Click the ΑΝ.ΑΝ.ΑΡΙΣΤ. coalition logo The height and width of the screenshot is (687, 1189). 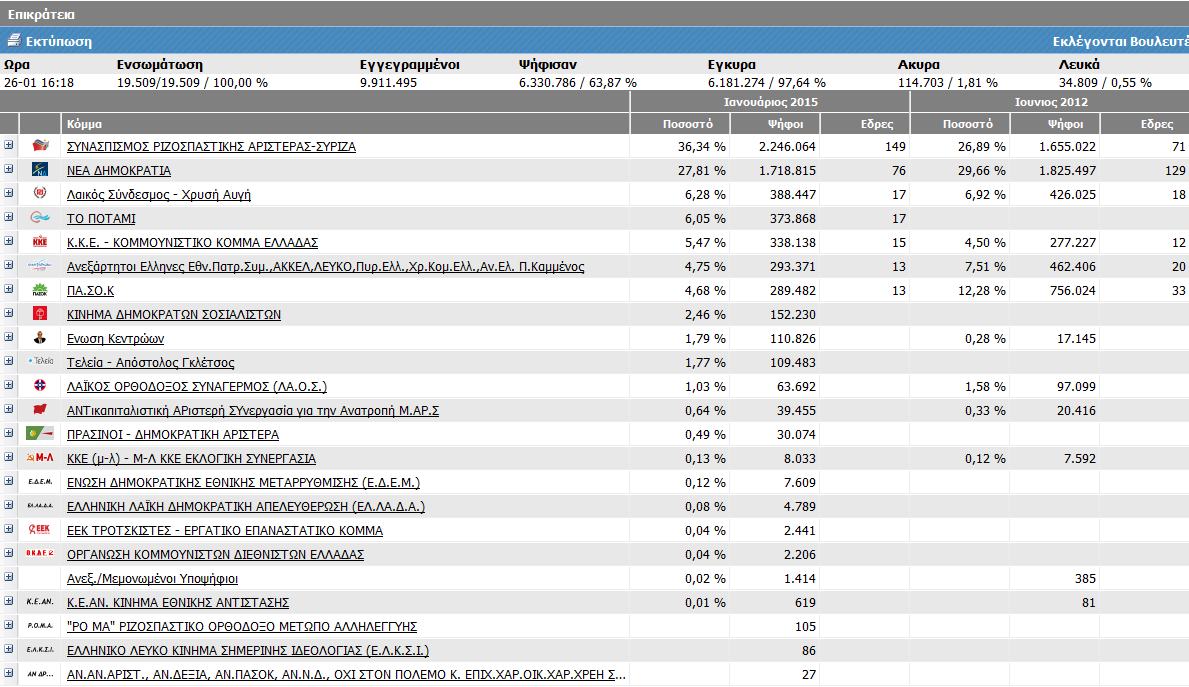pos(40,673)
